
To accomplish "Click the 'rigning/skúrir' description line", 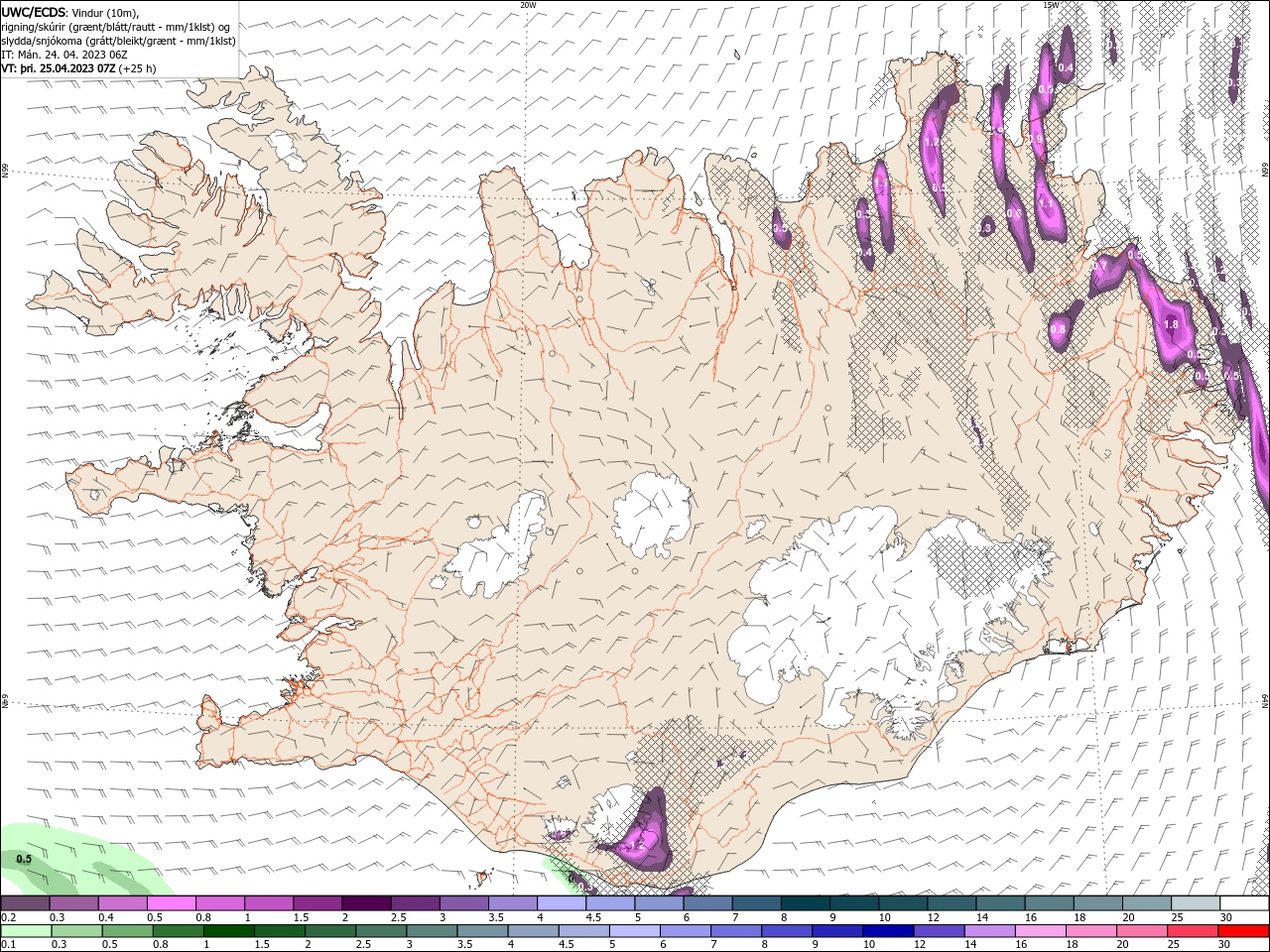I will [116, 27].
